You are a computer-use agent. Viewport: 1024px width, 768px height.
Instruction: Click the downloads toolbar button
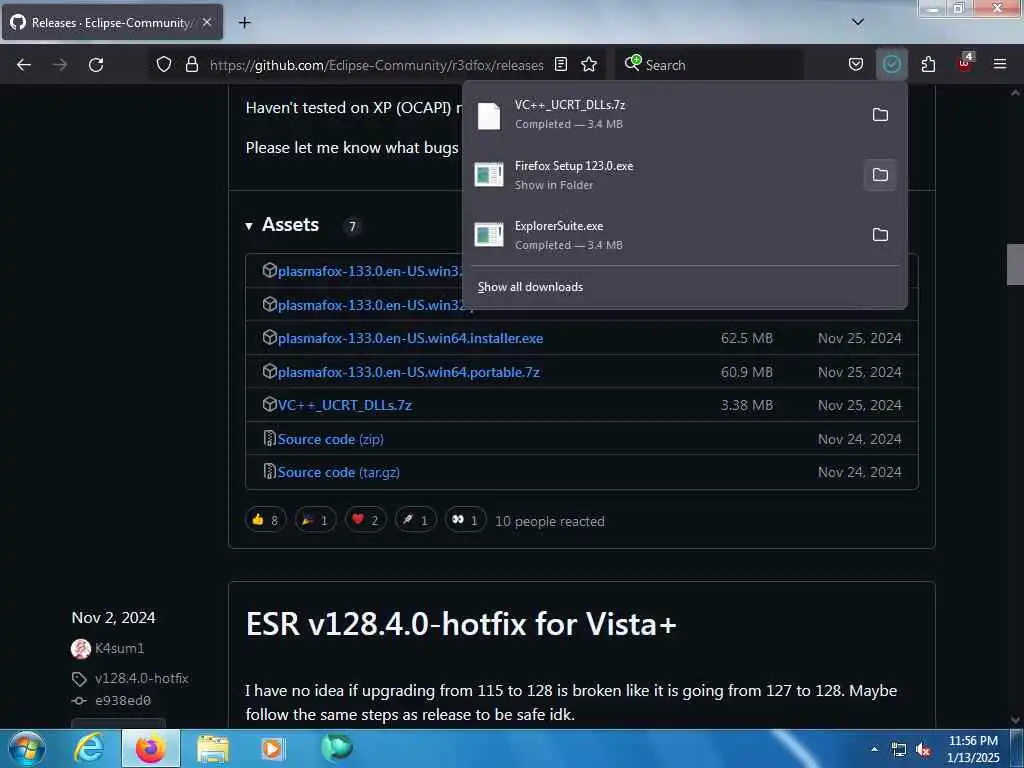891,64
